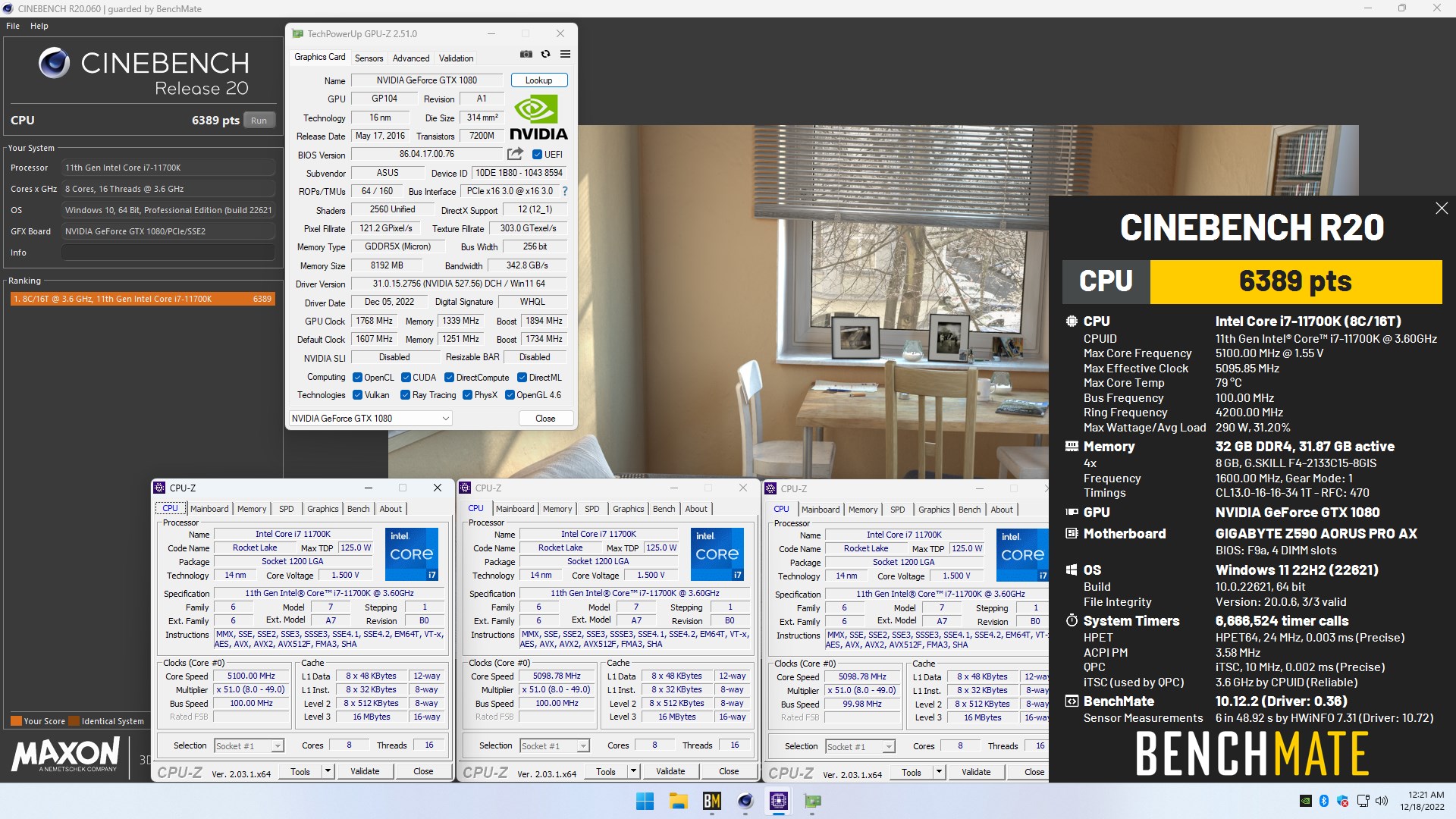The height and width of the screenshot is (819, 1456).
Task: Open the SPD tab in the second CPU-Z window
Action: click(x=592, y=509)
